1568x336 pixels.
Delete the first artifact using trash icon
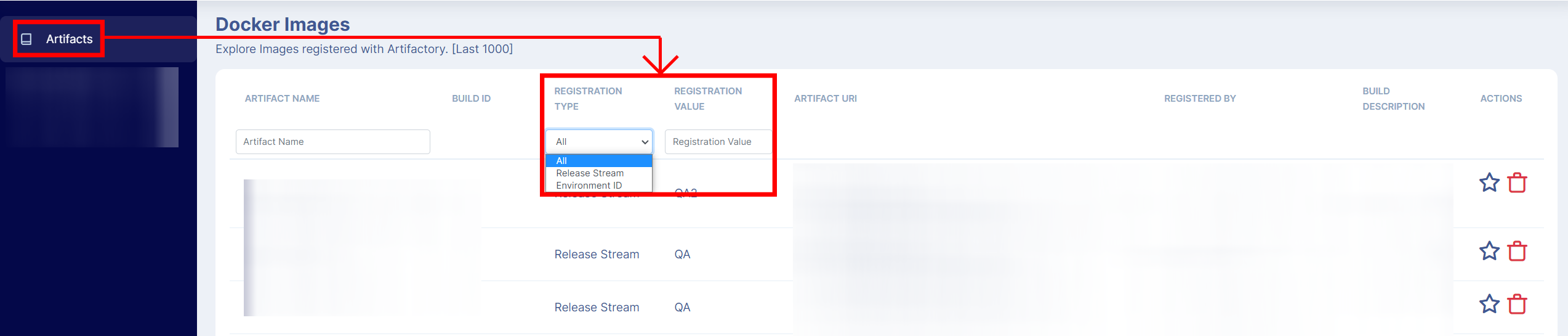[1517, 182]
